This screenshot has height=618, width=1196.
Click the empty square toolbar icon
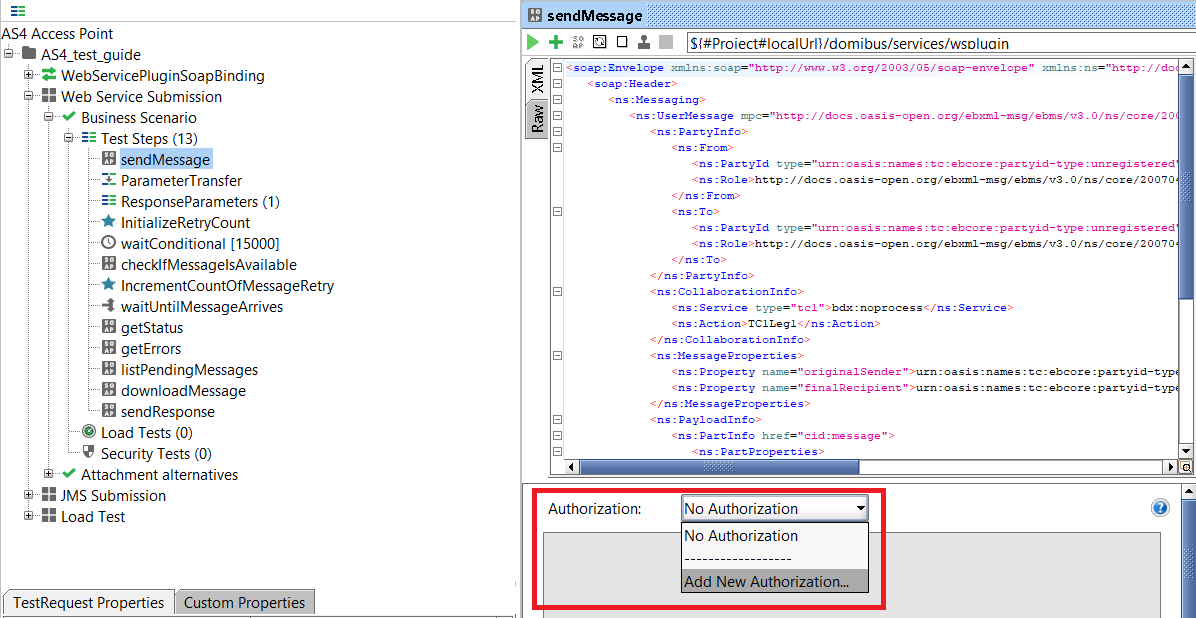pos(622,42)
